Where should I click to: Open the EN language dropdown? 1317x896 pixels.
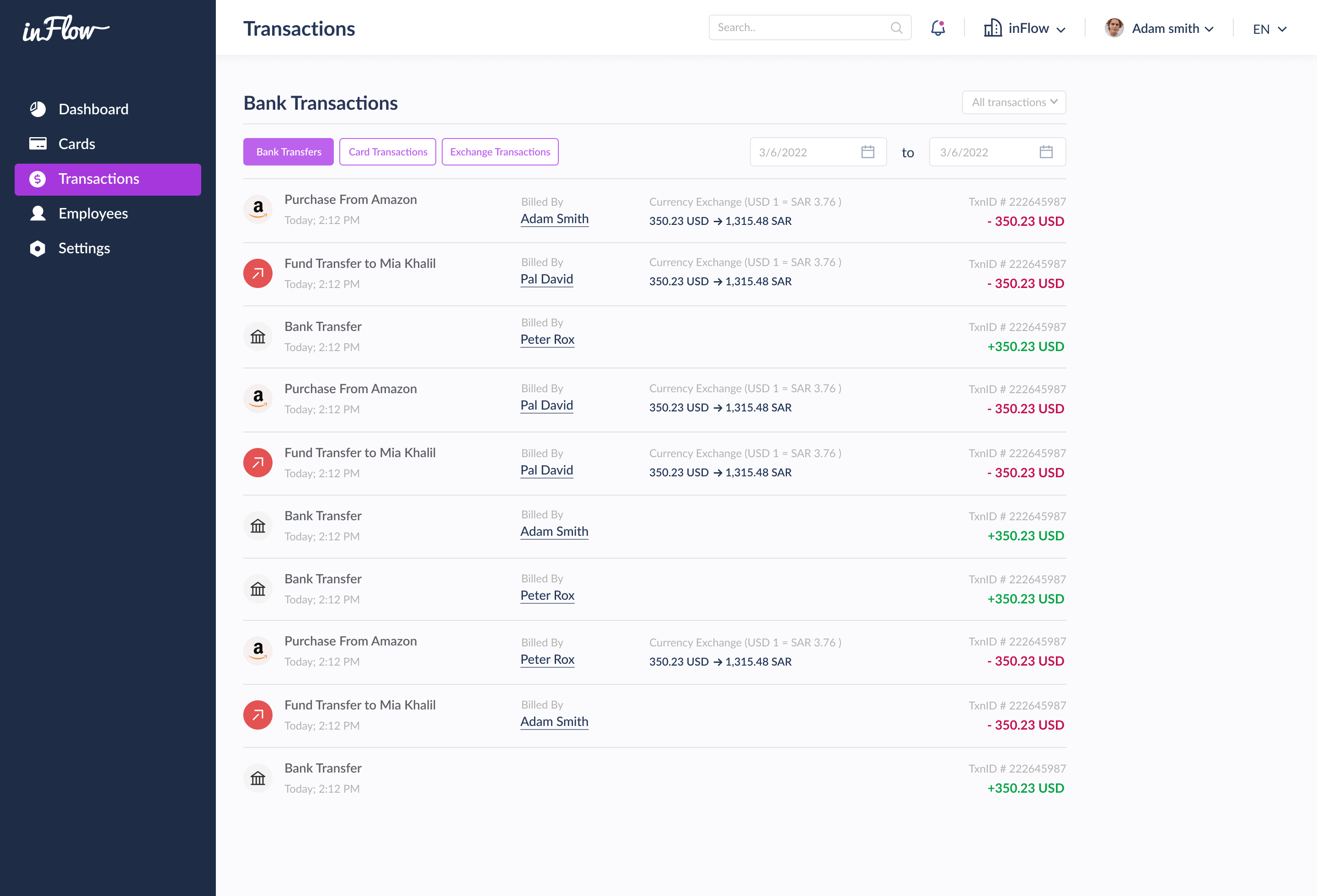[x=1269, y=29]
